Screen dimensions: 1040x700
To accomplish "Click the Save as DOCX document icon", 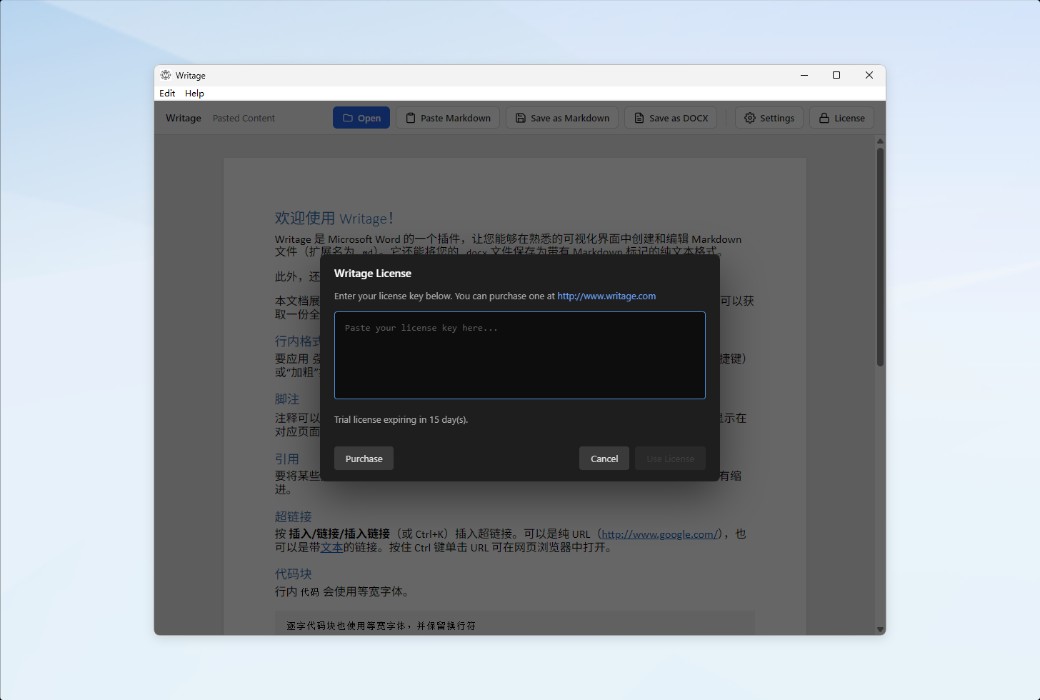I will (x=639, y=117).
